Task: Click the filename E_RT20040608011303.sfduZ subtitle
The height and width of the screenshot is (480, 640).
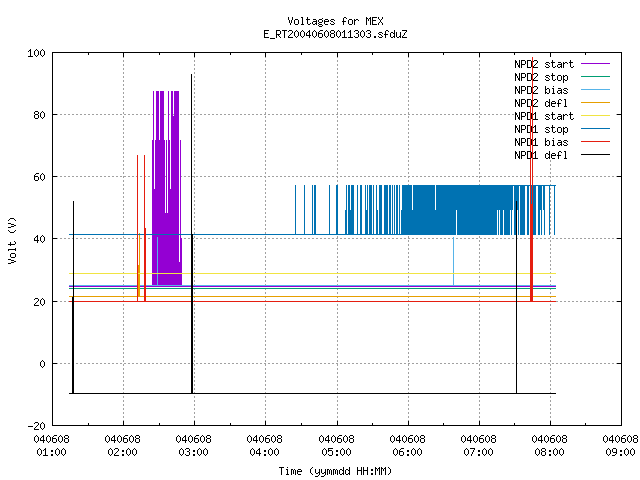Action: tap(335, 34)
